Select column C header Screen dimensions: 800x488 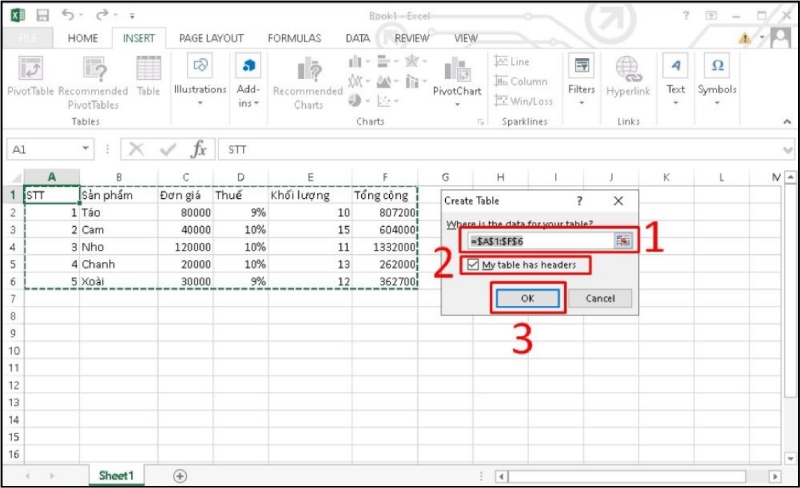186,177
